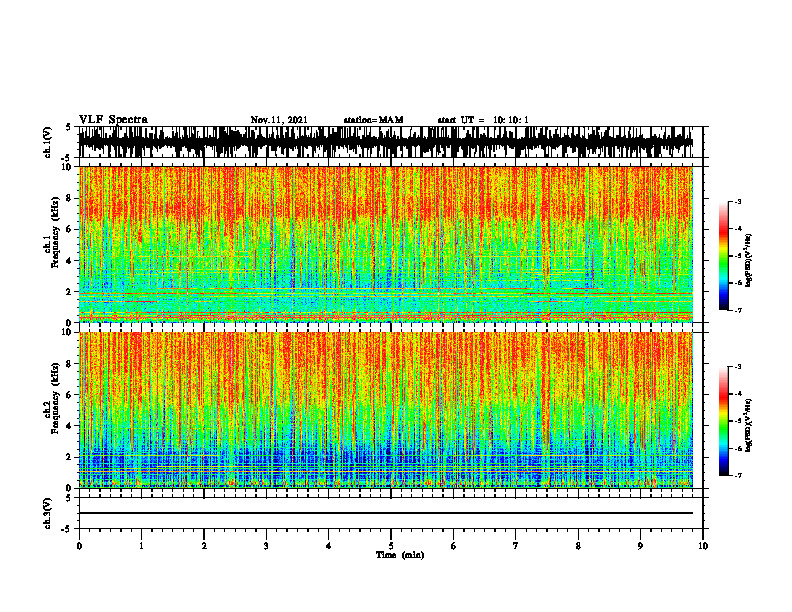The width and height of the screenshot is (792, 612).
Task: Click the "-7" label on ch.2 color bar
Action: point(738,475)
